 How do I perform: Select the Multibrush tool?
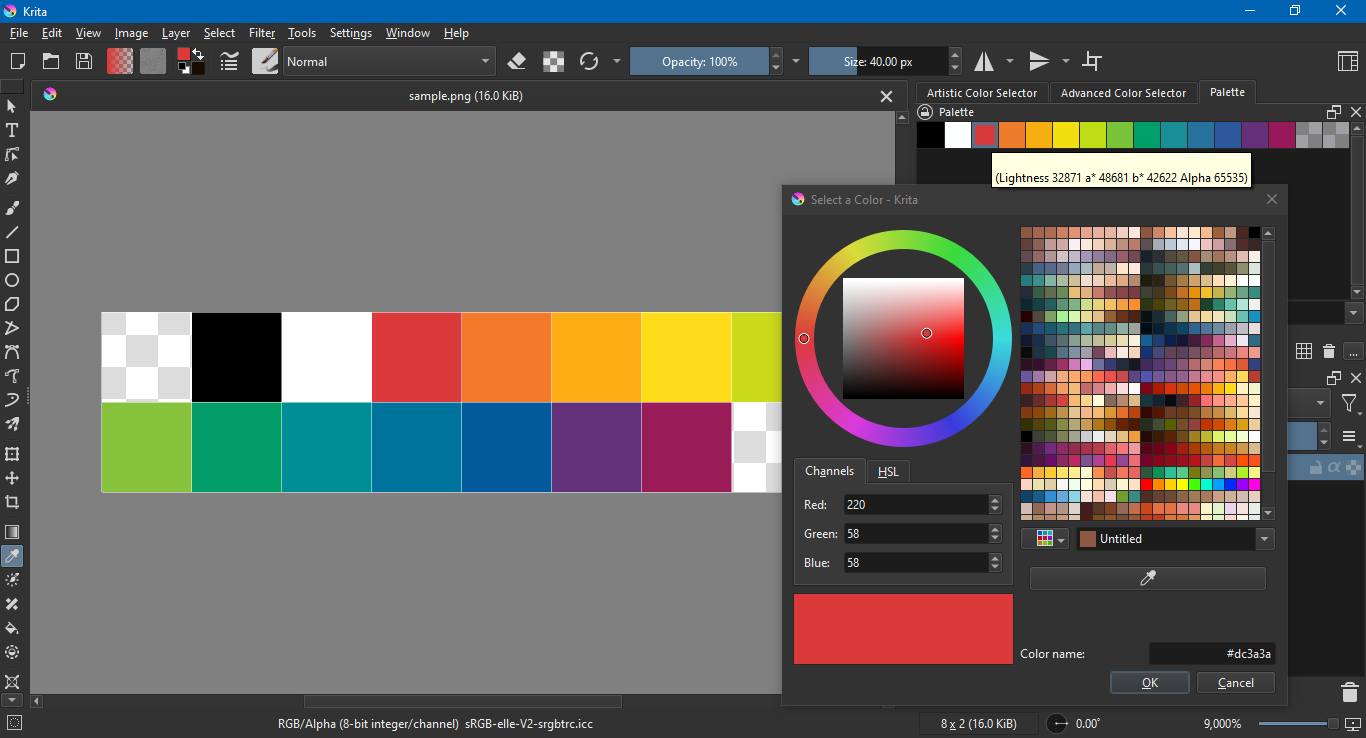point(12,424)
